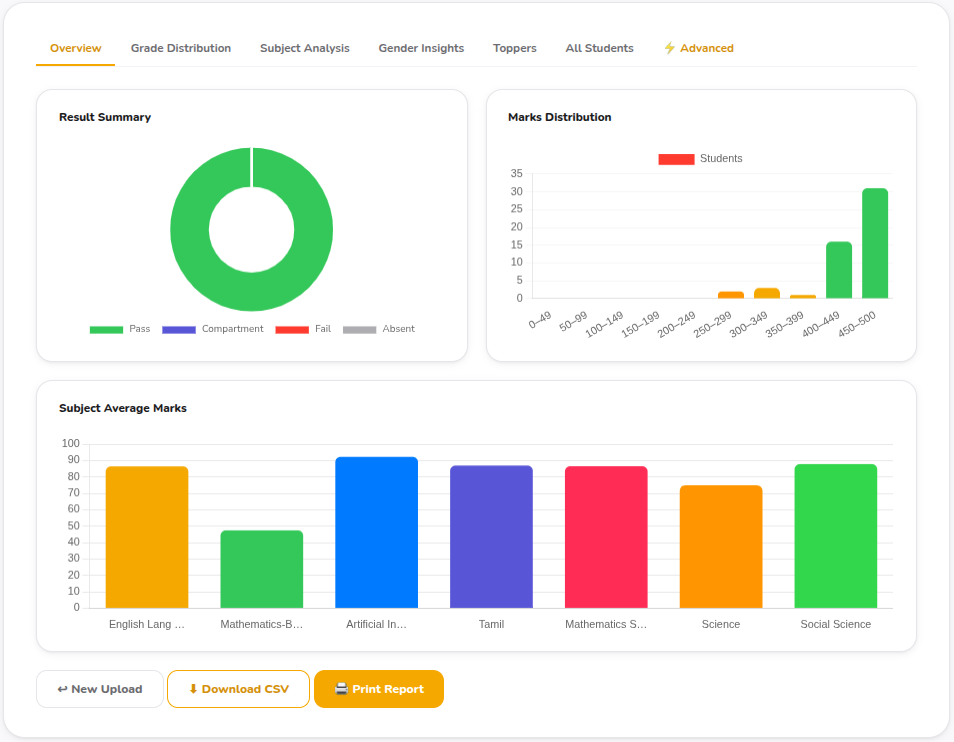Image resolution: width=954 pixels, height=742 pixels.
Task: Click the purple Tamil average bar
Action: 492,536
